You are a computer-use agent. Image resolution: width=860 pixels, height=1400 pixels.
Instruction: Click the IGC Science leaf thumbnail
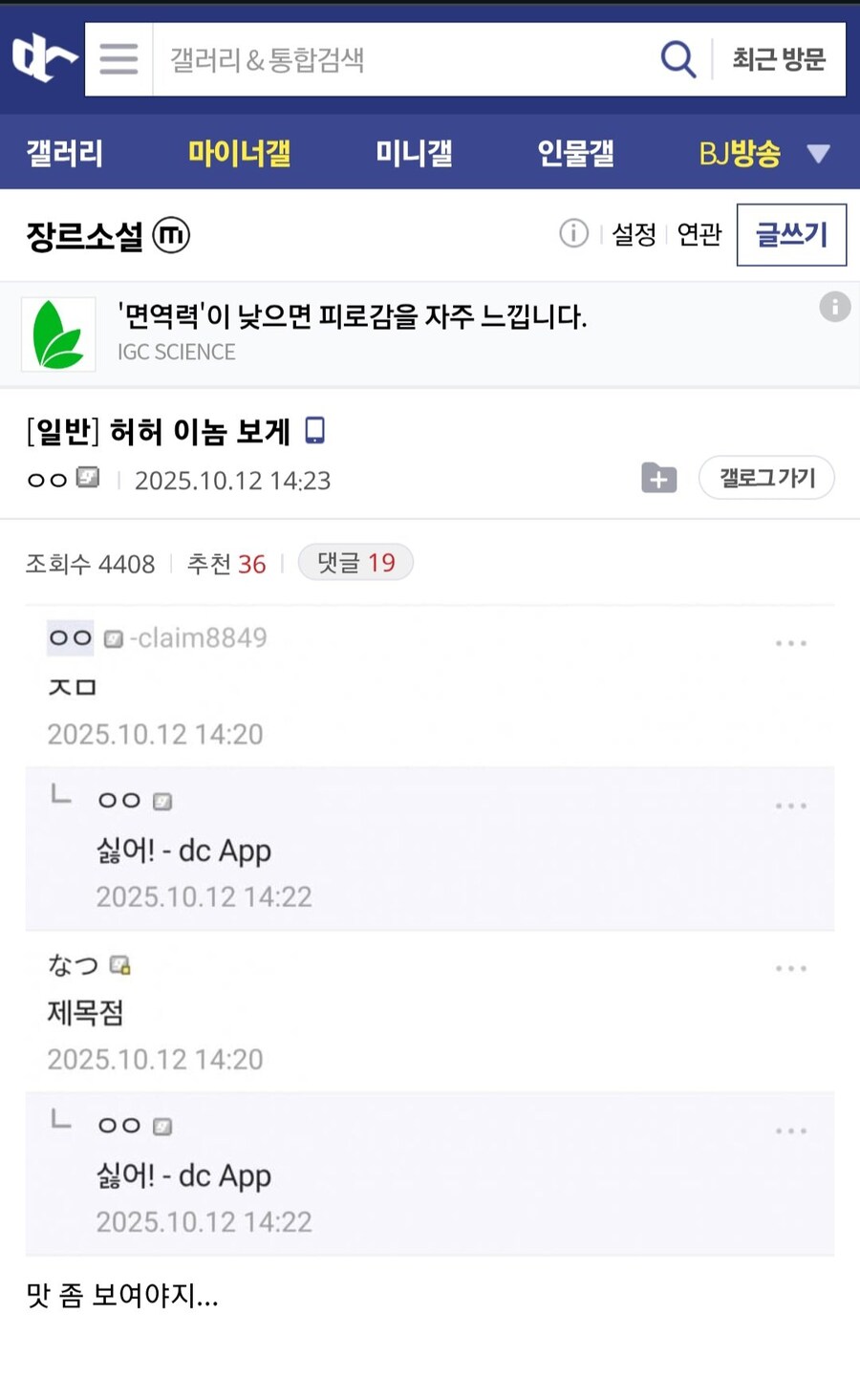pos(58,334)
